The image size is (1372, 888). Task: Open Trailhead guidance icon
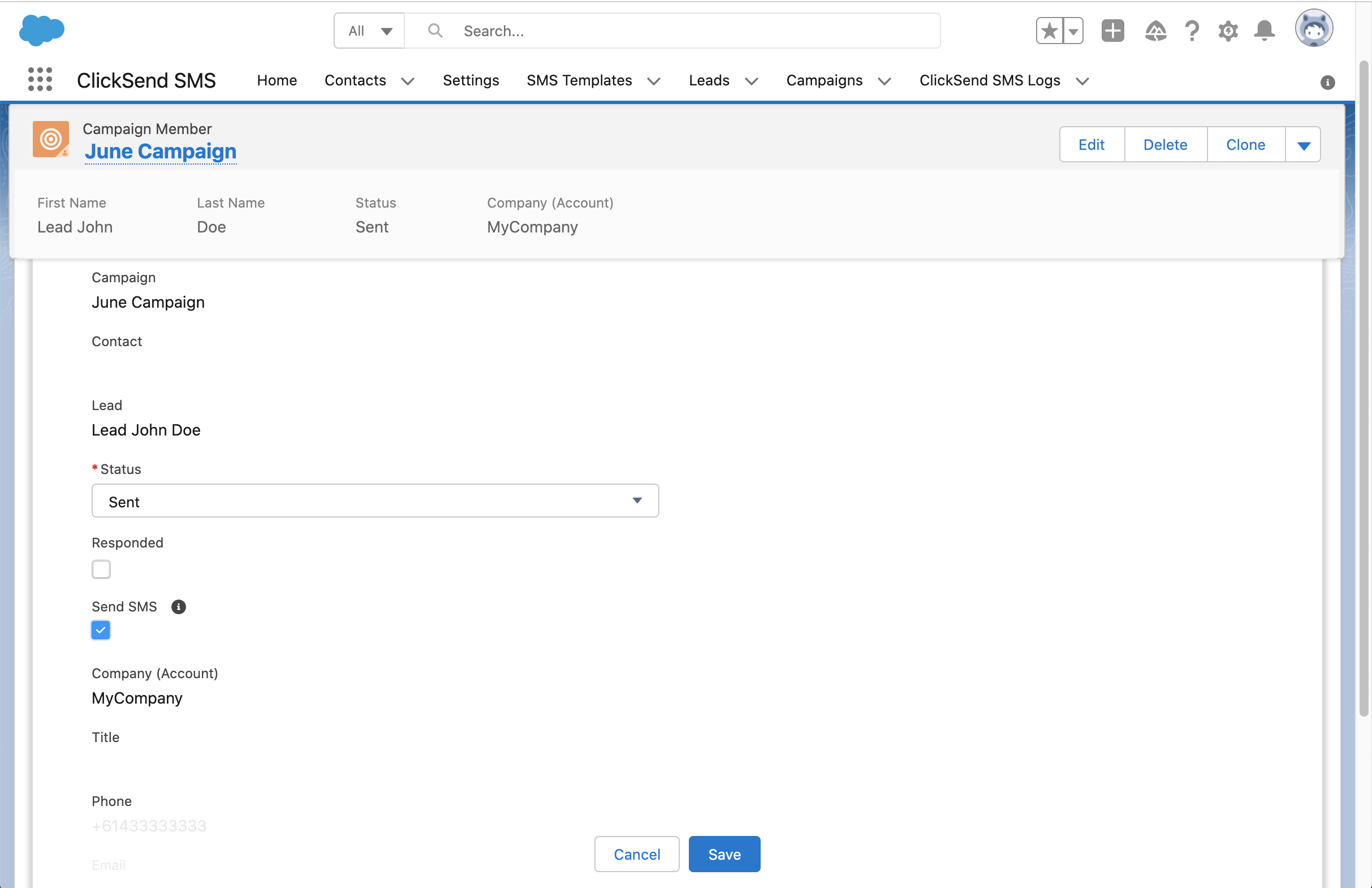pos(1155,31)
